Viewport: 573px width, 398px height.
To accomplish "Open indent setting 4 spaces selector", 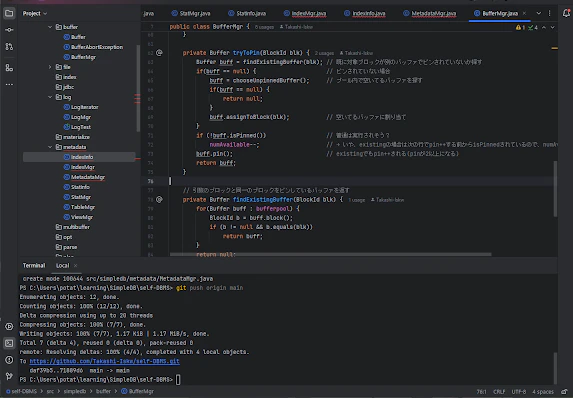I will (x=543, y=391).
